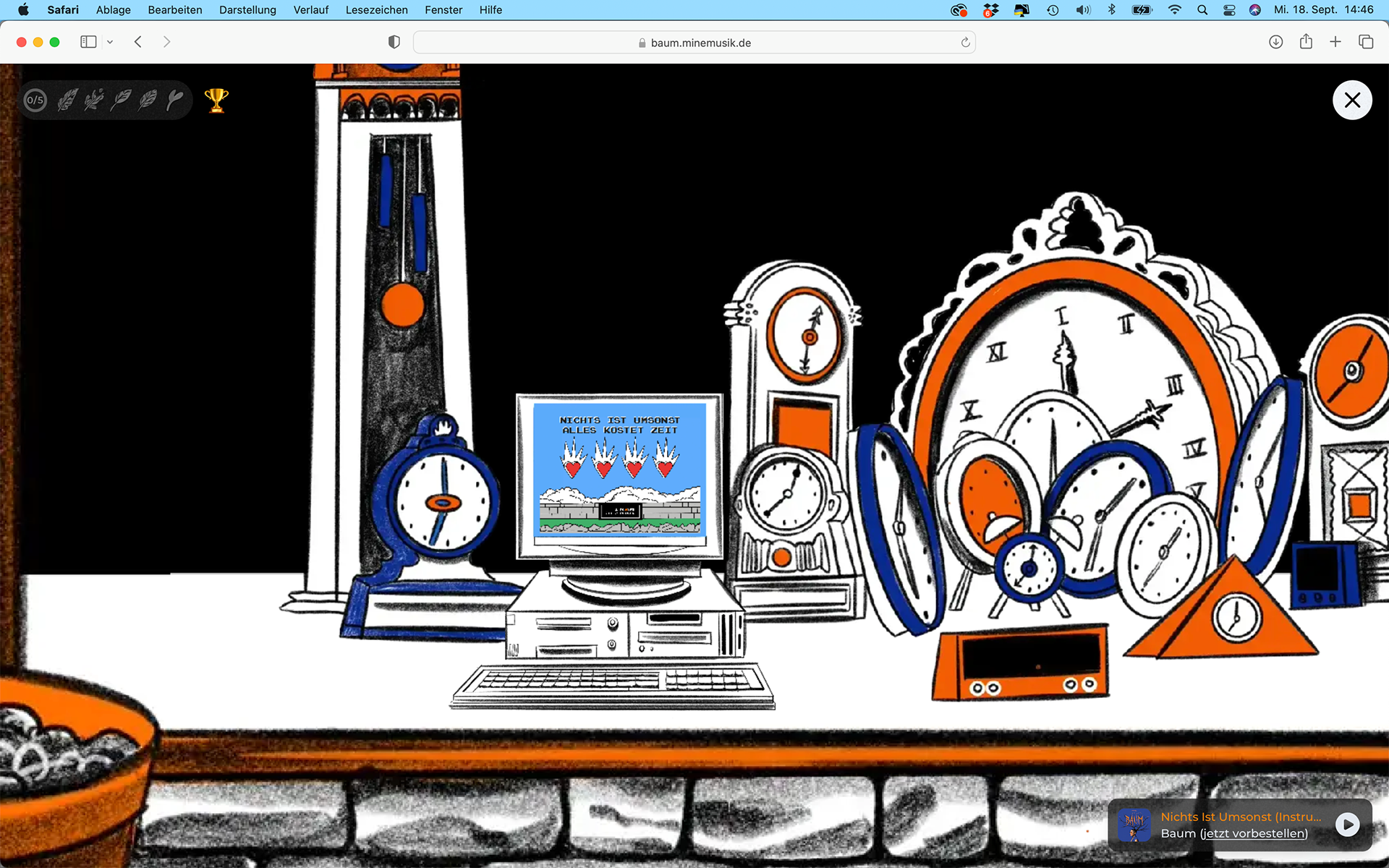This screenshot has width=1389, height=868.
Task: Open the Lesezeichen menu
Action: pyautogui.click(x=376, y=9)
